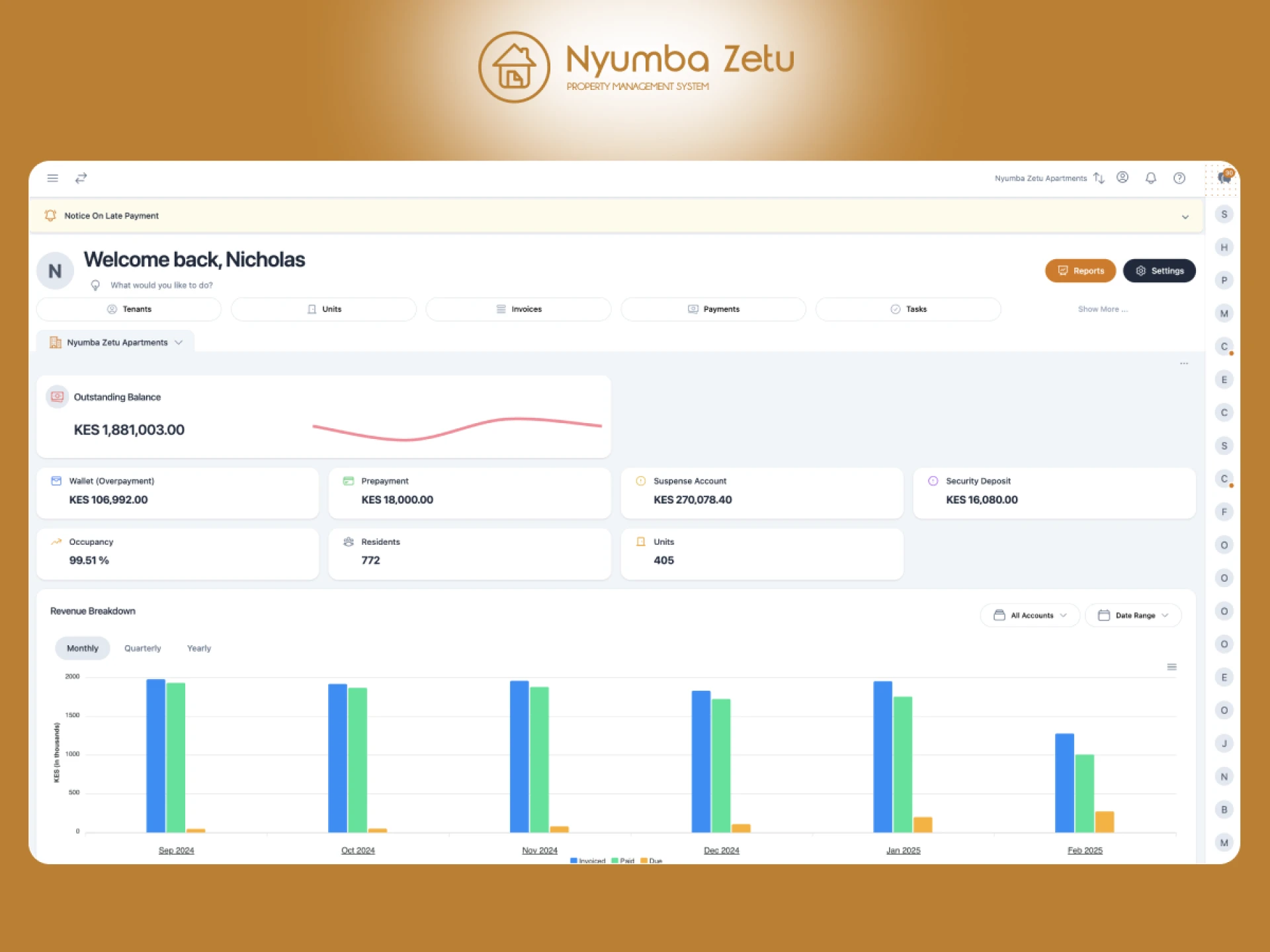This screenshot has width=1270, height=952.
Task: Open the All Accounts dropdown
Action: pyautogui.click(x=1029, y=615)
